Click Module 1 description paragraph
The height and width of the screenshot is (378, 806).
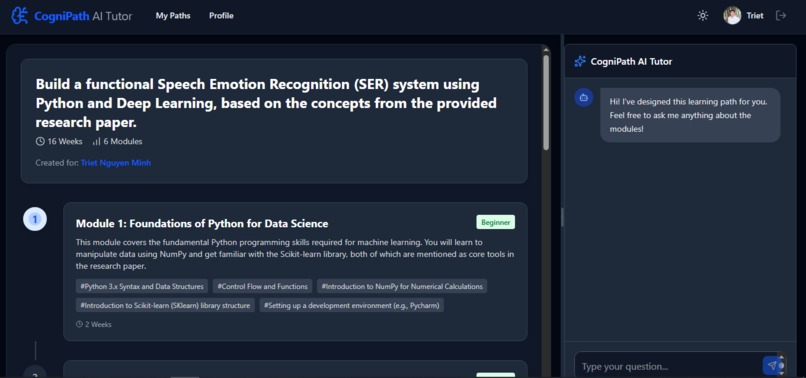tap(295, 254)
